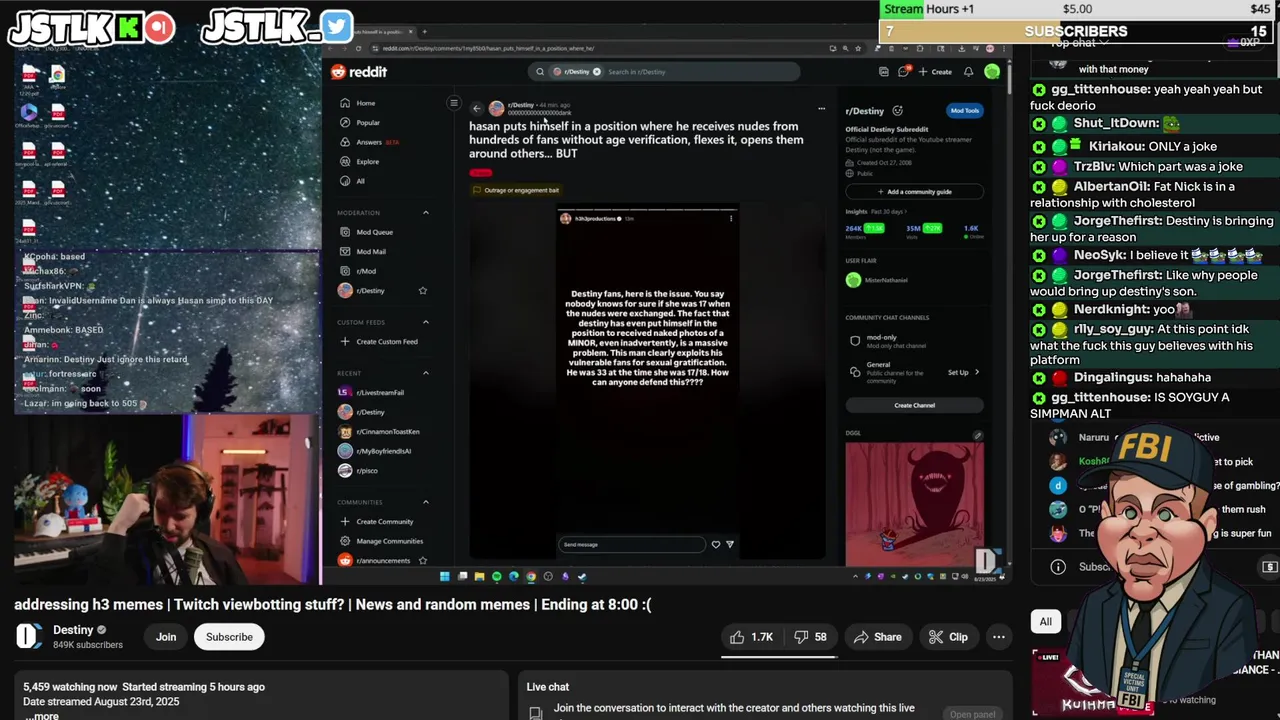Click the Create Channel button

pos(914,405)
